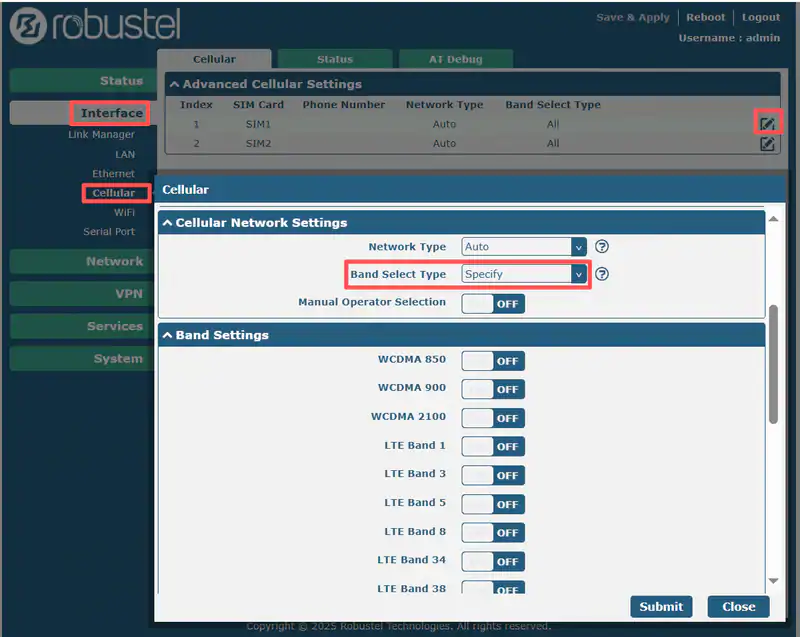Enable the WCDMA 2100 band
Viewport: 800px width, 637px height.
pyautogui.click(x=492, y=417)
